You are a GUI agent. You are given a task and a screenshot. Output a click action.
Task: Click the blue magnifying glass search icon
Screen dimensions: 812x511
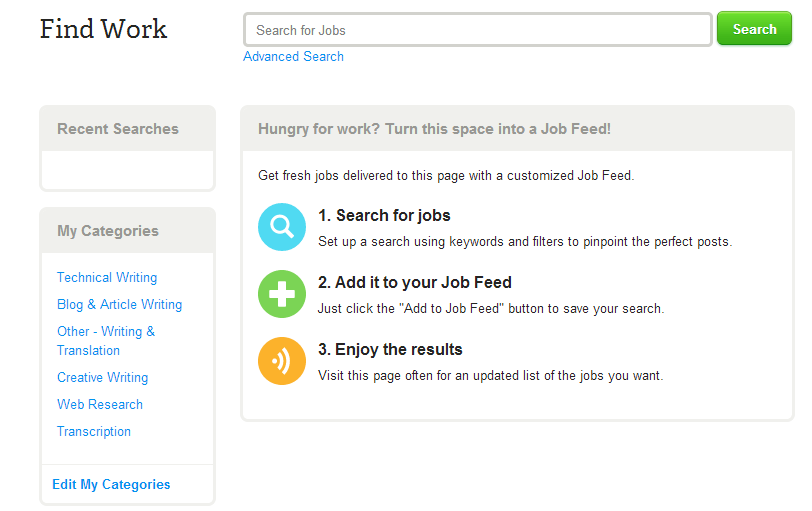click(x=282, y=227)
